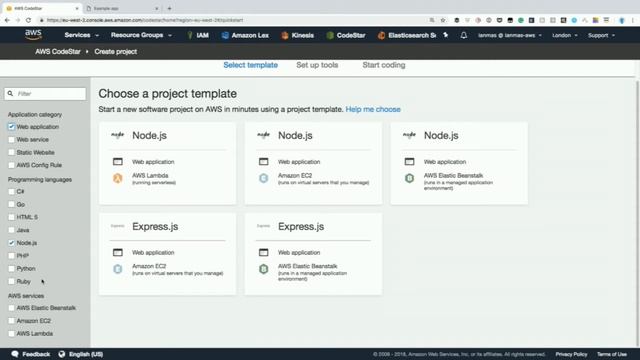Click the Filter input field
Viewport: 640px width, 360px height.
[45, 93]
